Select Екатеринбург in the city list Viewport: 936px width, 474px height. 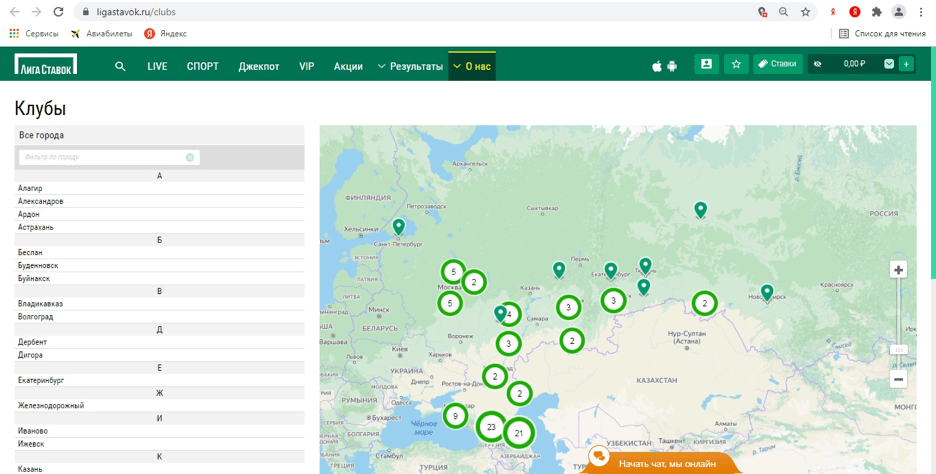point(41,380)
